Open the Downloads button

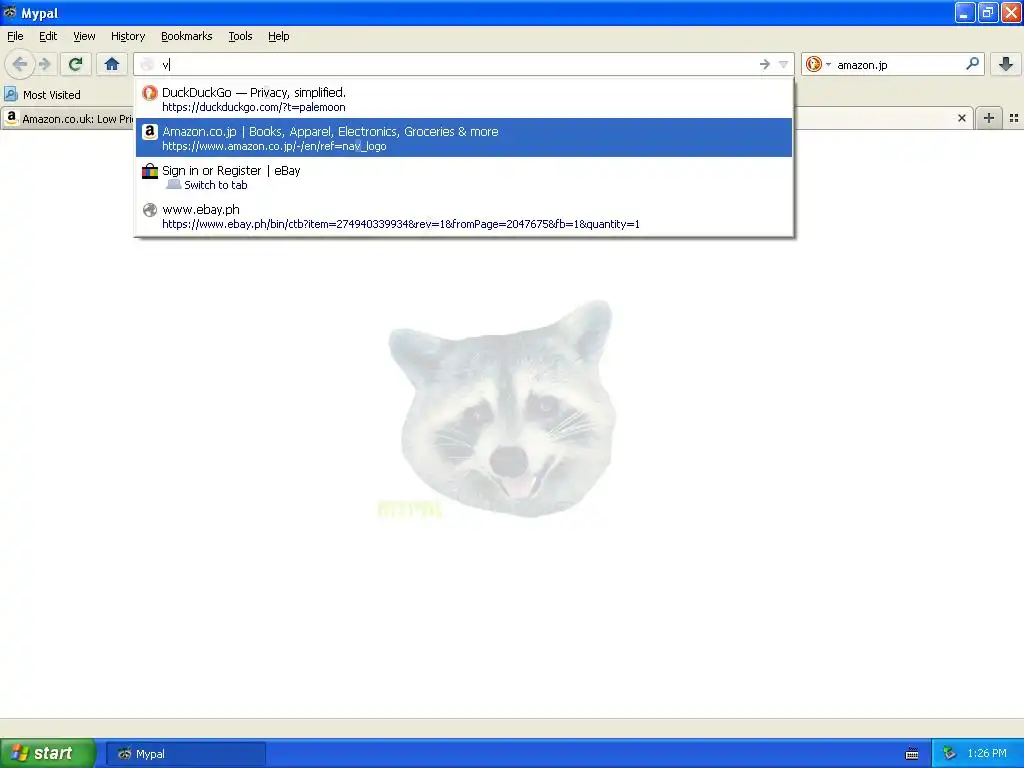pyautogui.click(x=1006, y=64)
